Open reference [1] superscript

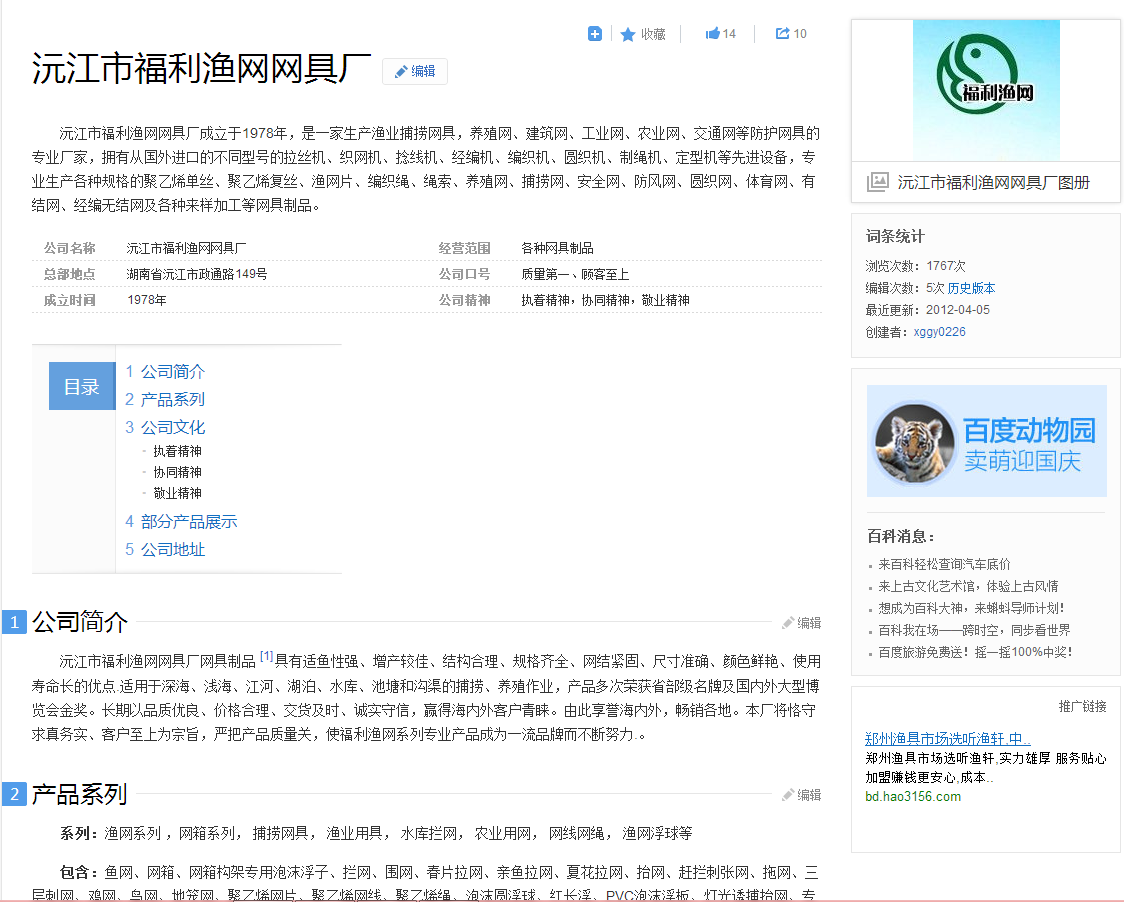(266, 656)
